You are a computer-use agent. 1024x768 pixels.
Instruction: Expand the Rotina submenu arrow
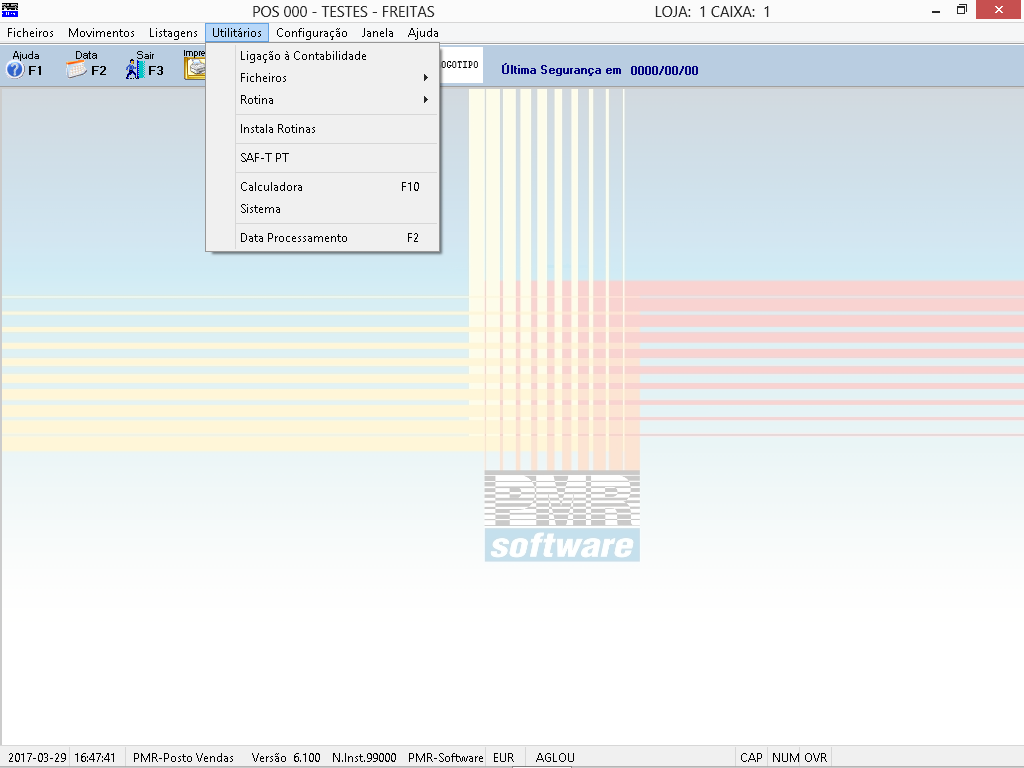426,100
